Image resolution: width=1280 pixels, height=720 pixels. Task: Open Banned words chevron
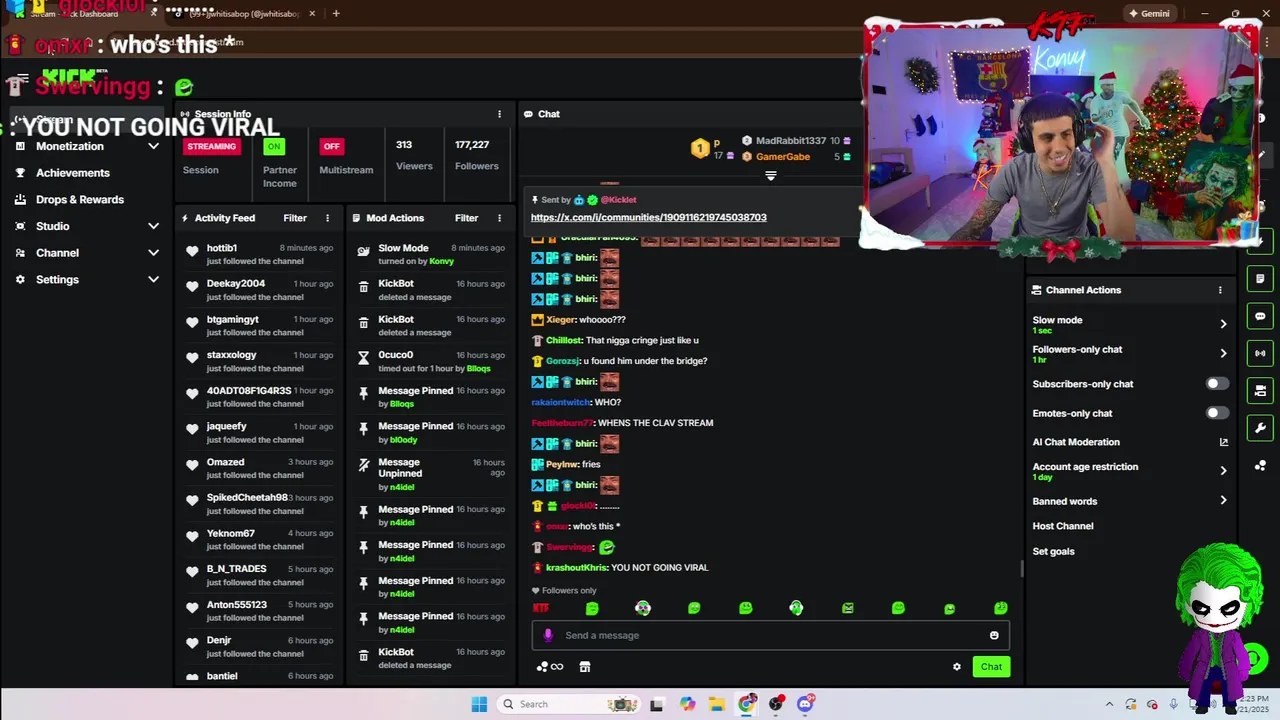(x=1223, y=501)
